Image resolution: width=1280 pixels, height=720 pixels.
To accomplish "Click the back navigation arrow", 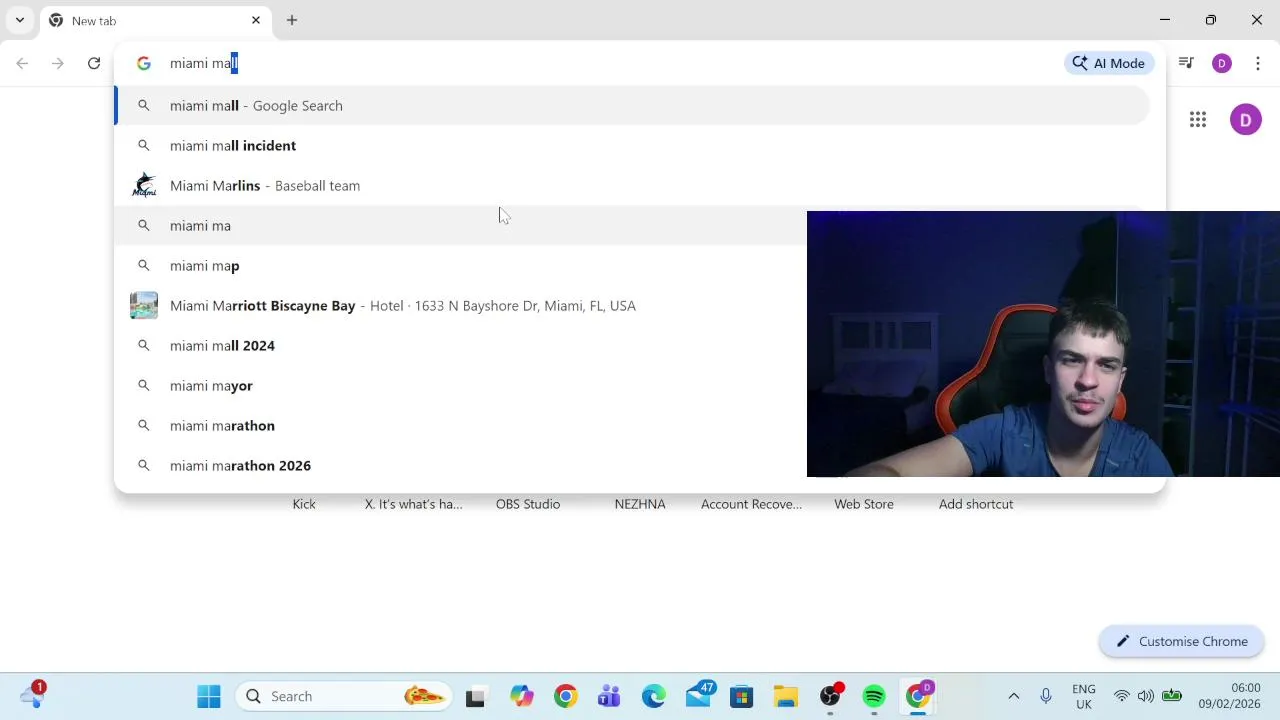I will point(22,63).
